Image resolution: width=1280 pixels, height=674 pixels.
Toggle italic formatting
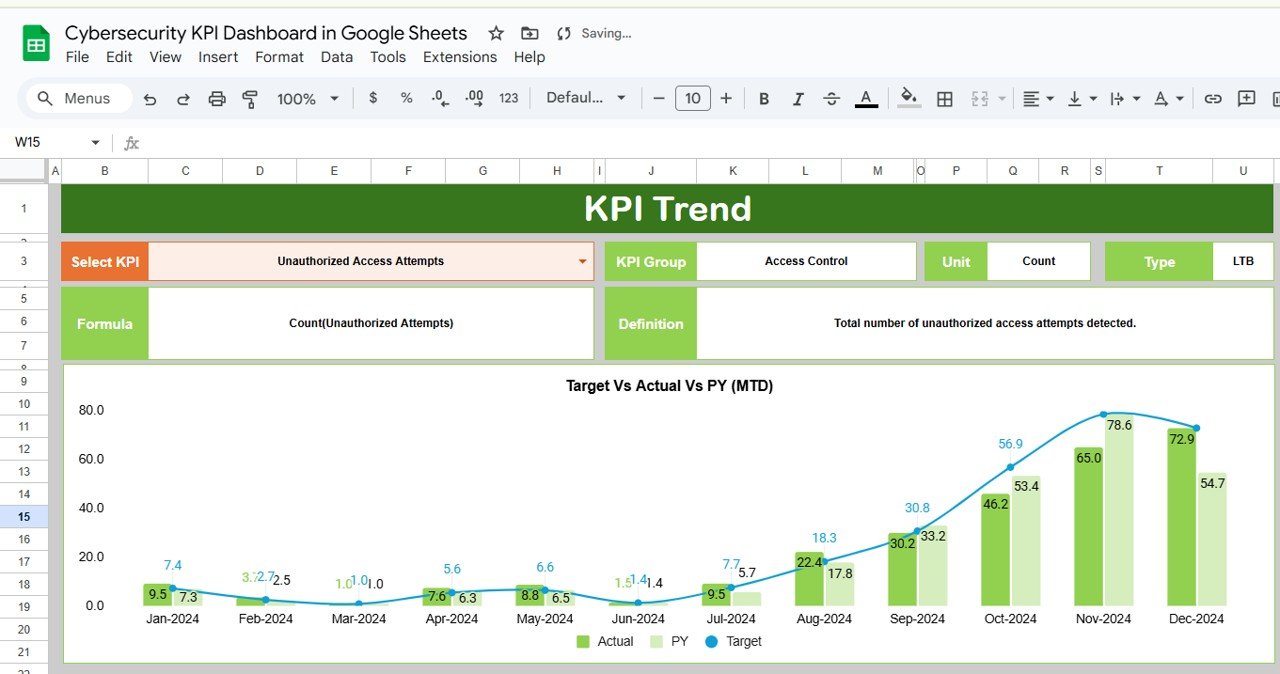tap(798, 98)
